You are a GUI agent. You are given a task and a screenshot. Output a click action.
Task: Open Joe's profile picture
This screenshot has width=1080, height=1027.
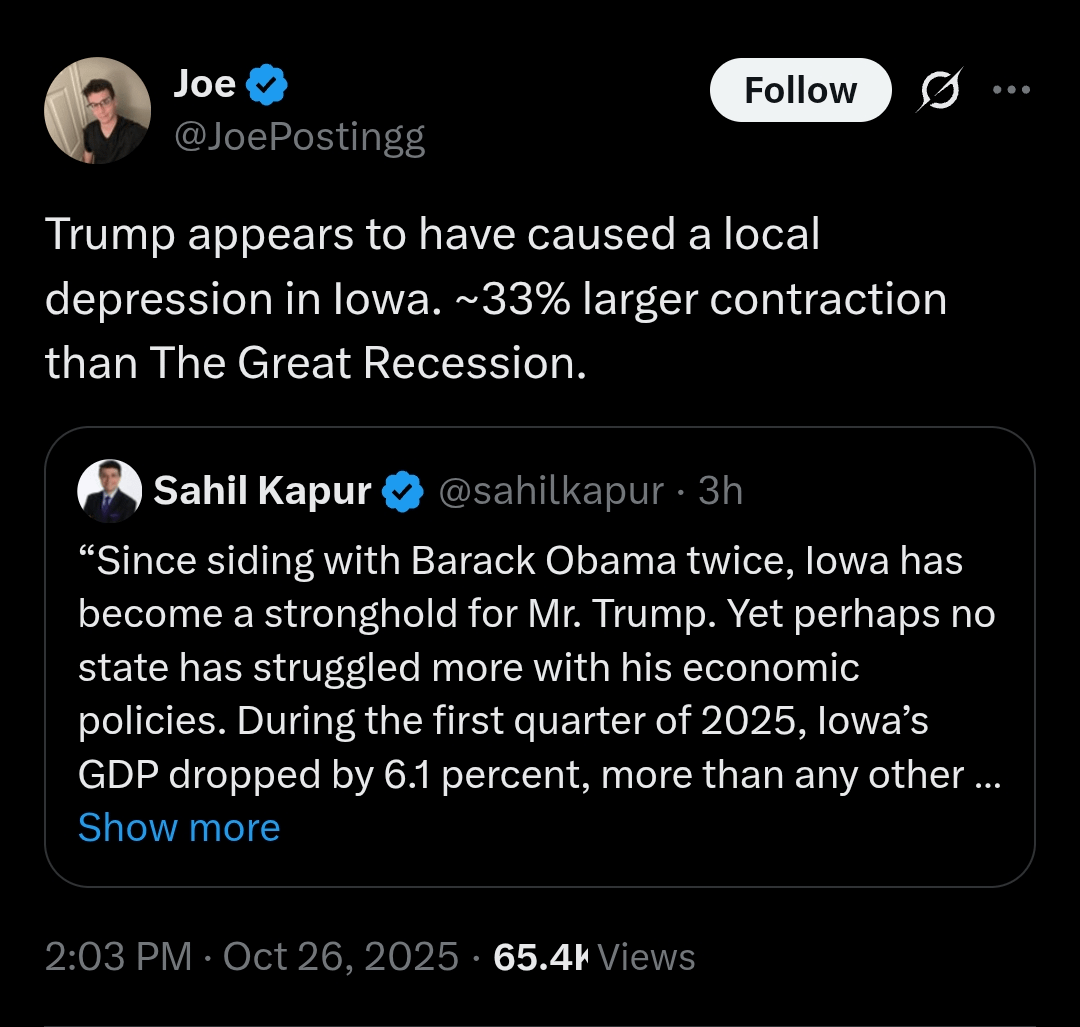[97, 110]
